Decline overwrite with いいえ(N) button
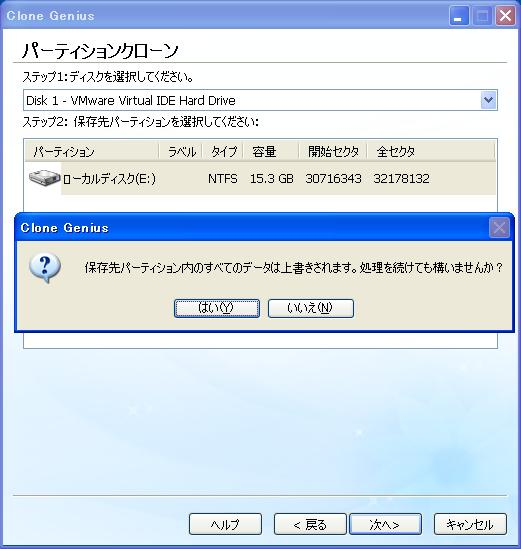Viewport: 521px width, 549px height. (311, 308)
